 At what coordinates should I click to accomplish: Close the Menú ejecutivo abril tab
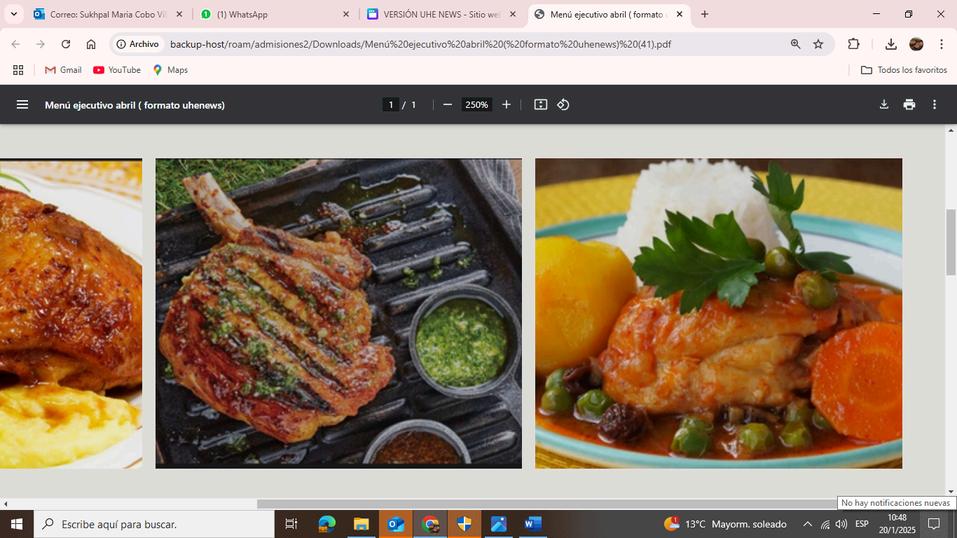(679, 14)
